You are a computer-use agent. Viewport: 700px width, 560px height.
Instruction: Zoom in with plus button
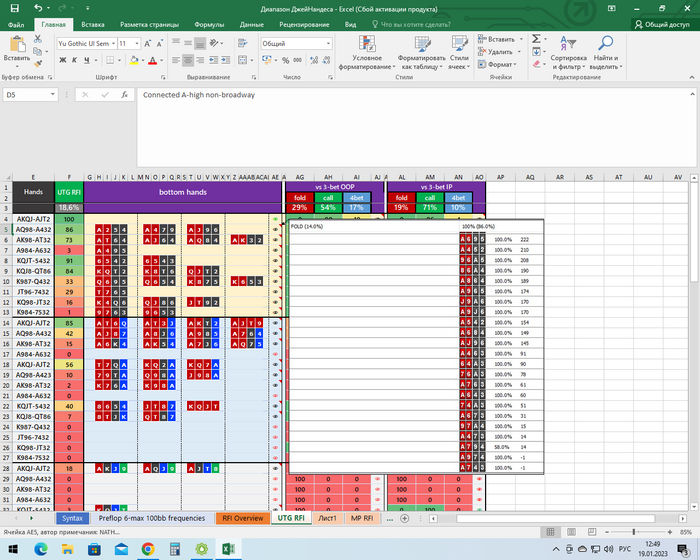pyautogui.click(x=670, y=532)
